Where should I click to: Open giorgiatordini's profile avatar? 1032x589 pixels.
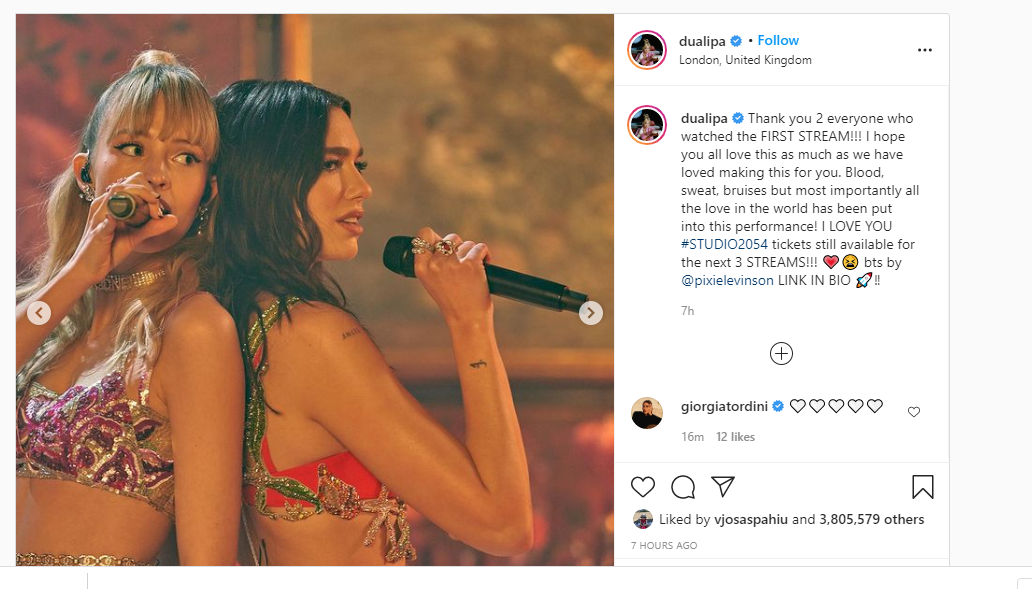coord(647,412)
